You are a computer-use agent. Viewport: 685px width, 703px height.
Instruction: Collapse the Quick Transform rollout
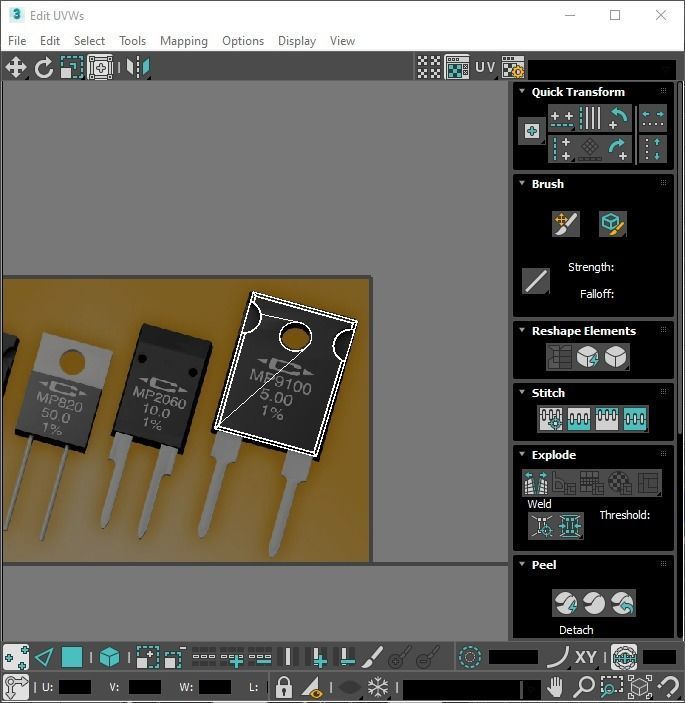(x=522, y=91)
